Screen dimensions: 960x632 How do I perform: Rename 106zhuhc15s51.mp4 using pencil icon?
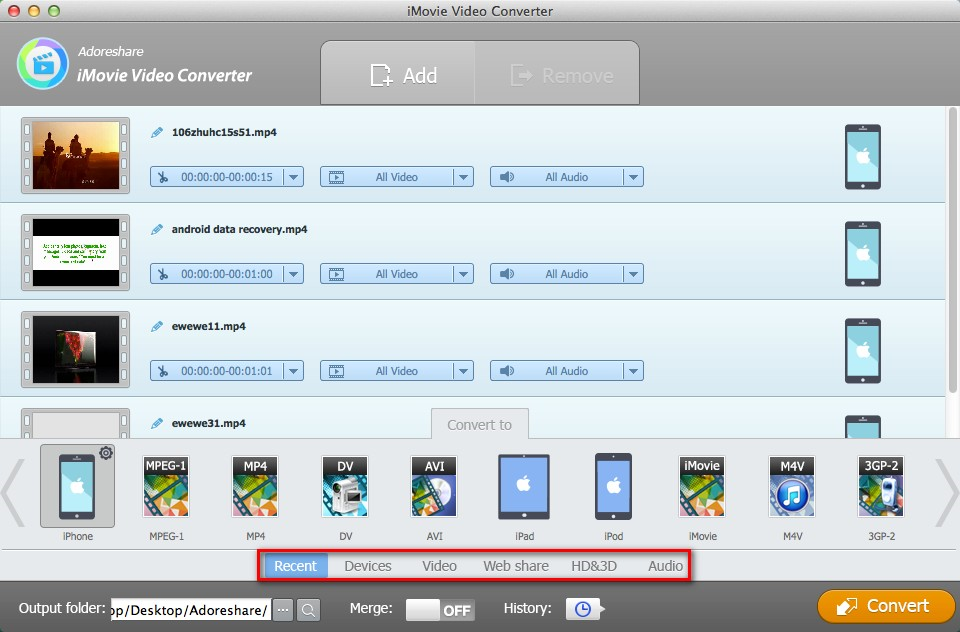pos(157,132)
